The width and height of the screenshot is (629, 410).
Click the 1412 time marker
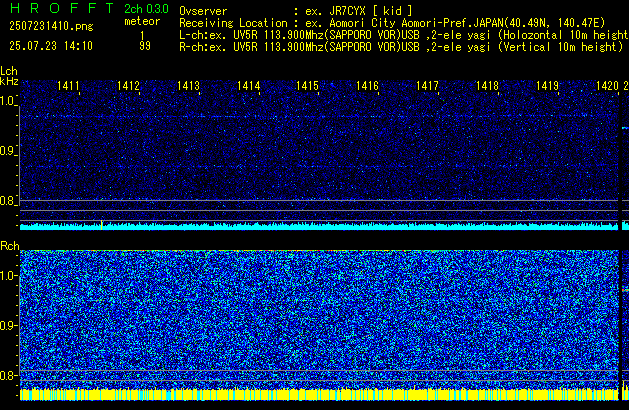(128, 86)
